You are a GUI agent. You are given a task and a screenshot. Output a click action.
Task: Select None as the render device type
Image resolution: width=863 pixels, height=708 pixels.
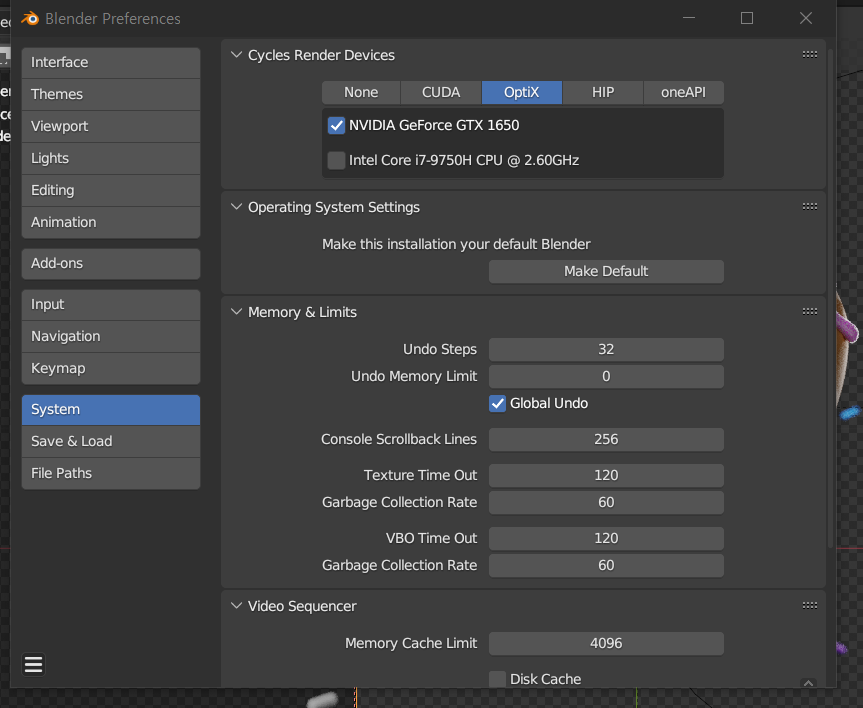point(361,92)
